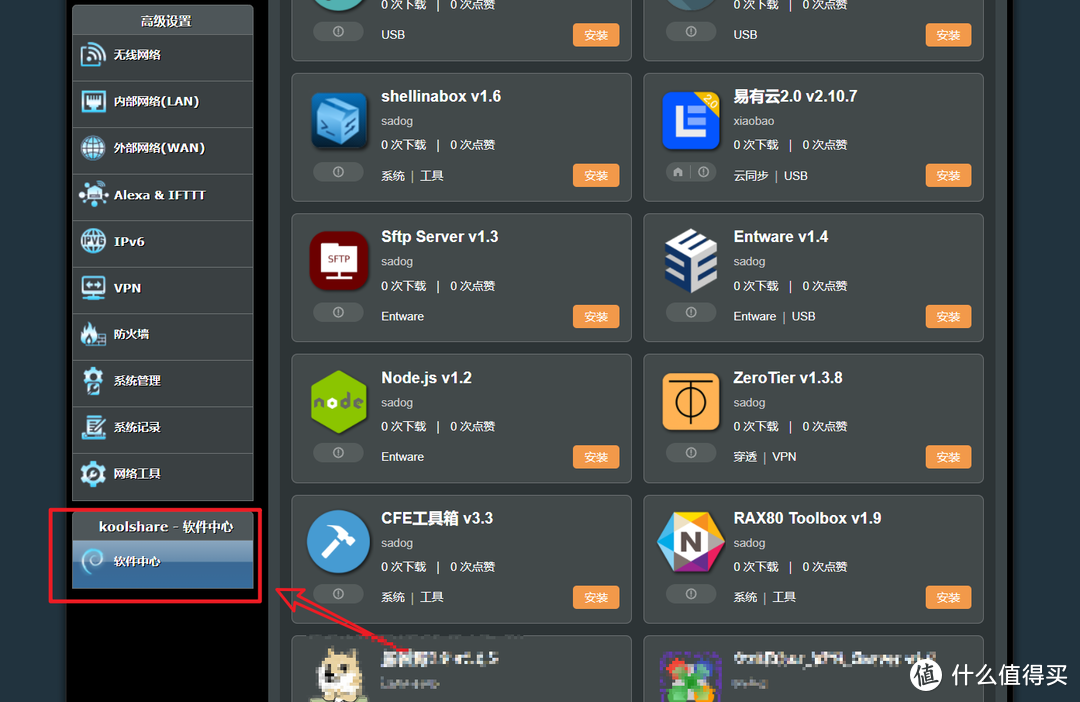This screenshot has height=702, width=1080.
Task: Show info for RAX80 Toolbox plugin
Action: (691, 594)
